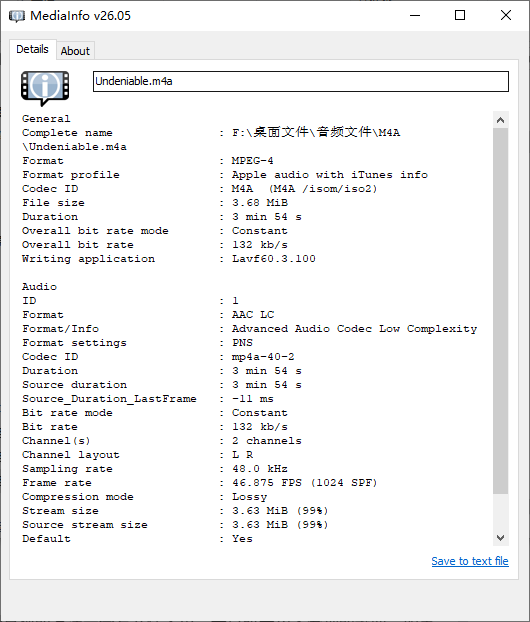Open the Save to text file link
Image resolution: width=530 pixels, height=622 pixels.
tap(470, 561)
